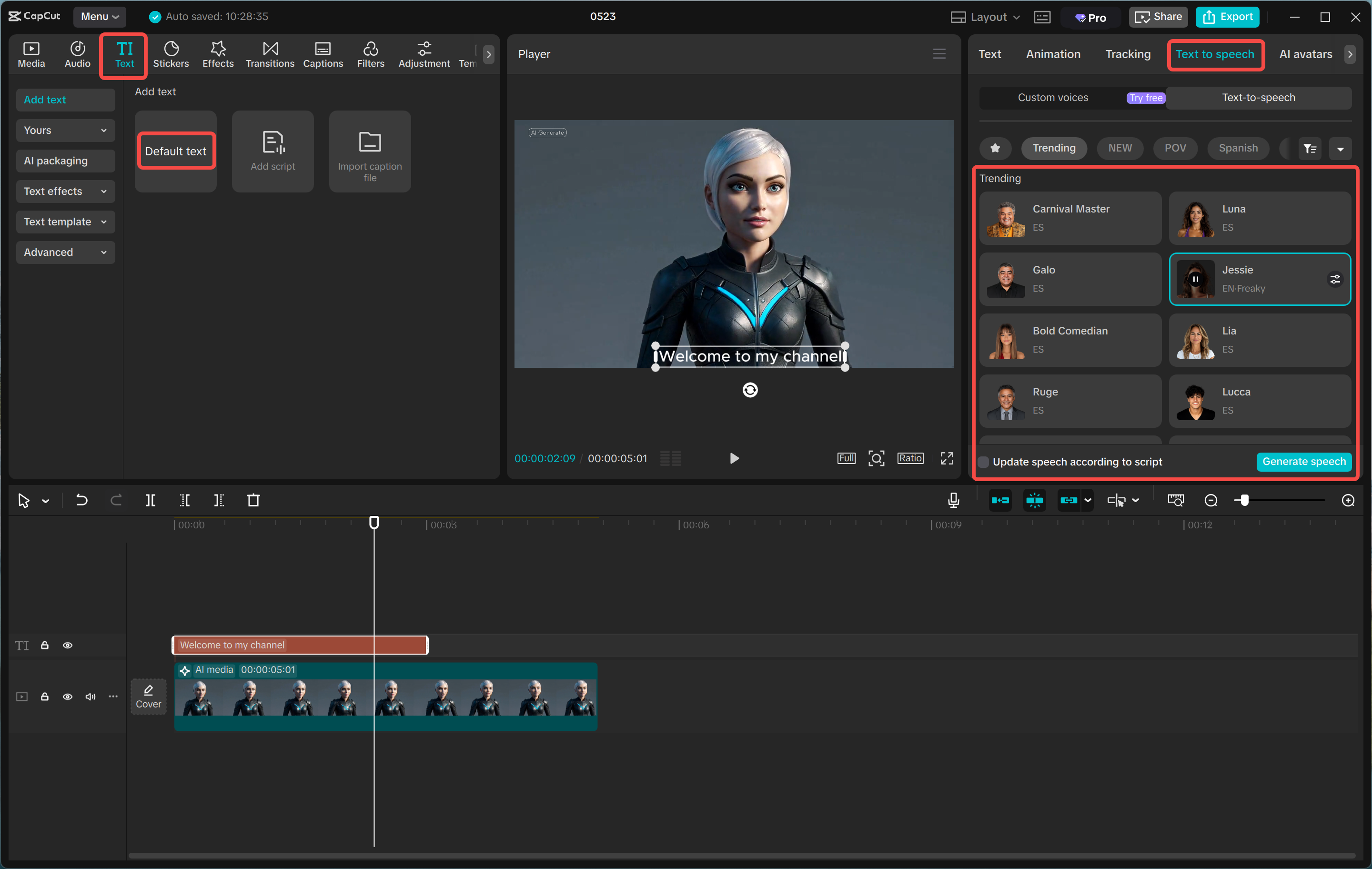Screen dimensions: 1372x869
Task: Mute the AI media track audio
Action: tap(90, 697)
